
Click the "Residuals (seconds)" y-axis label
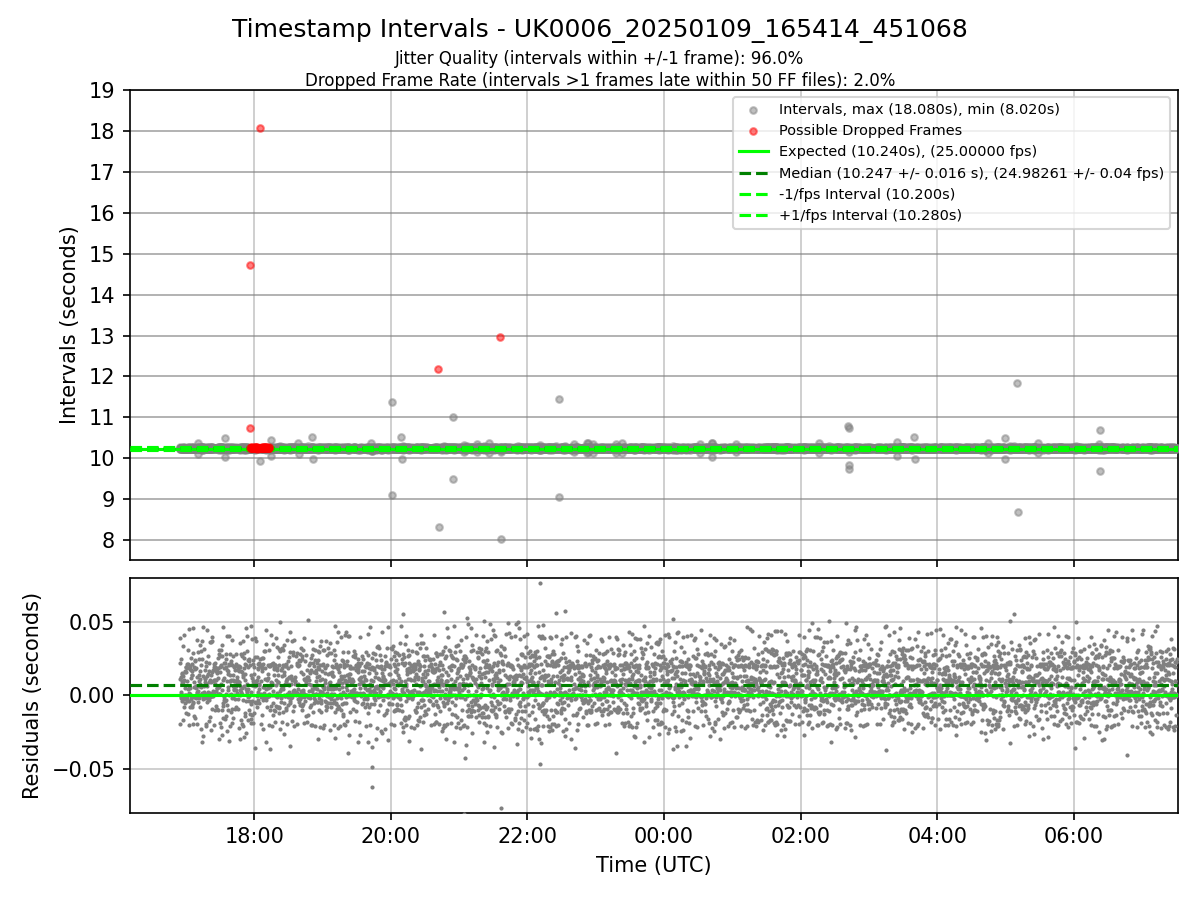[31, 695]
